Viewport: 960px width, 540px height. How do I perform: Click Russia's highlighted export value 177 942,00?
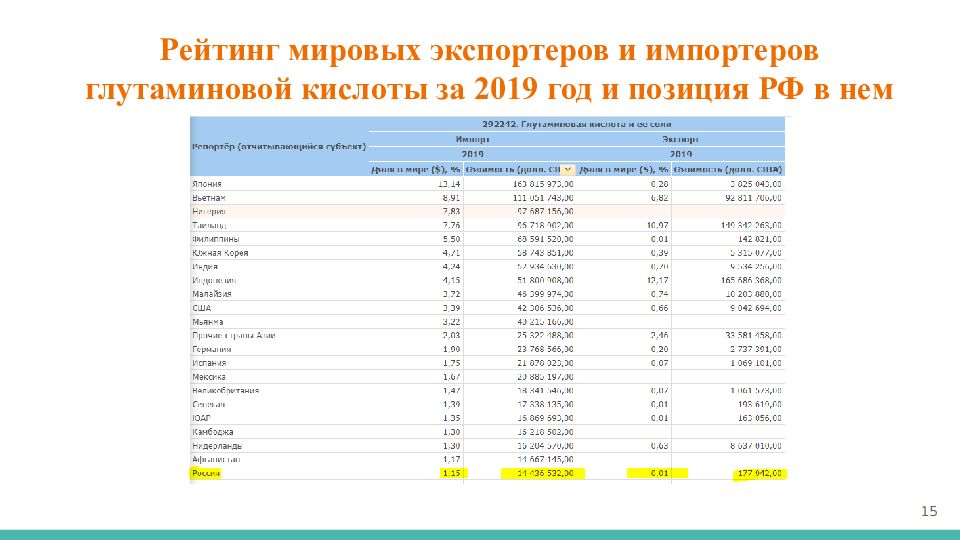[x=759, y=473]
